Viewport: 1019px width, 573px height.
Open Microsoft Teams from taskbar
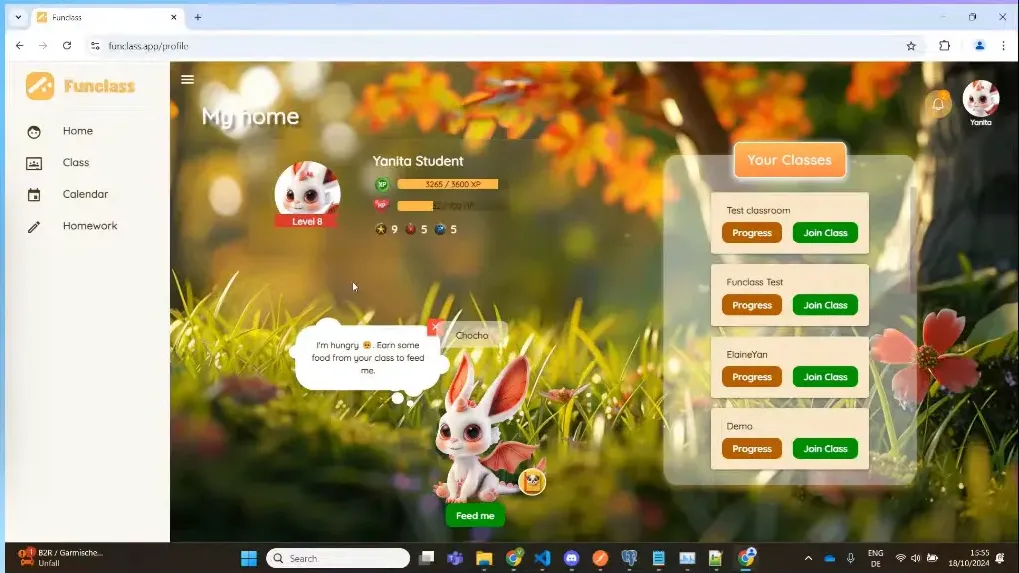pos(455,558)
